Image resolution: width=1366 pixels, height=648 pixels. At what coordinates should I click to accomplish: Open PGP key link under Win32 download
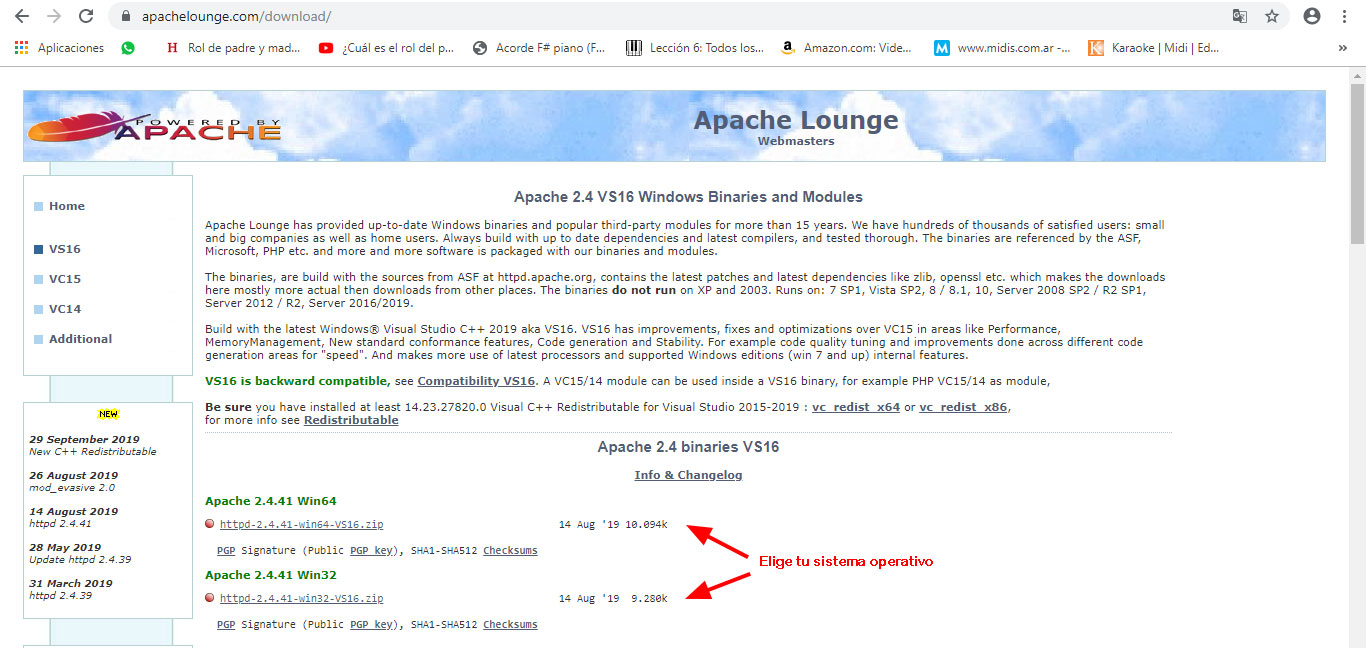tap(371, 624)
